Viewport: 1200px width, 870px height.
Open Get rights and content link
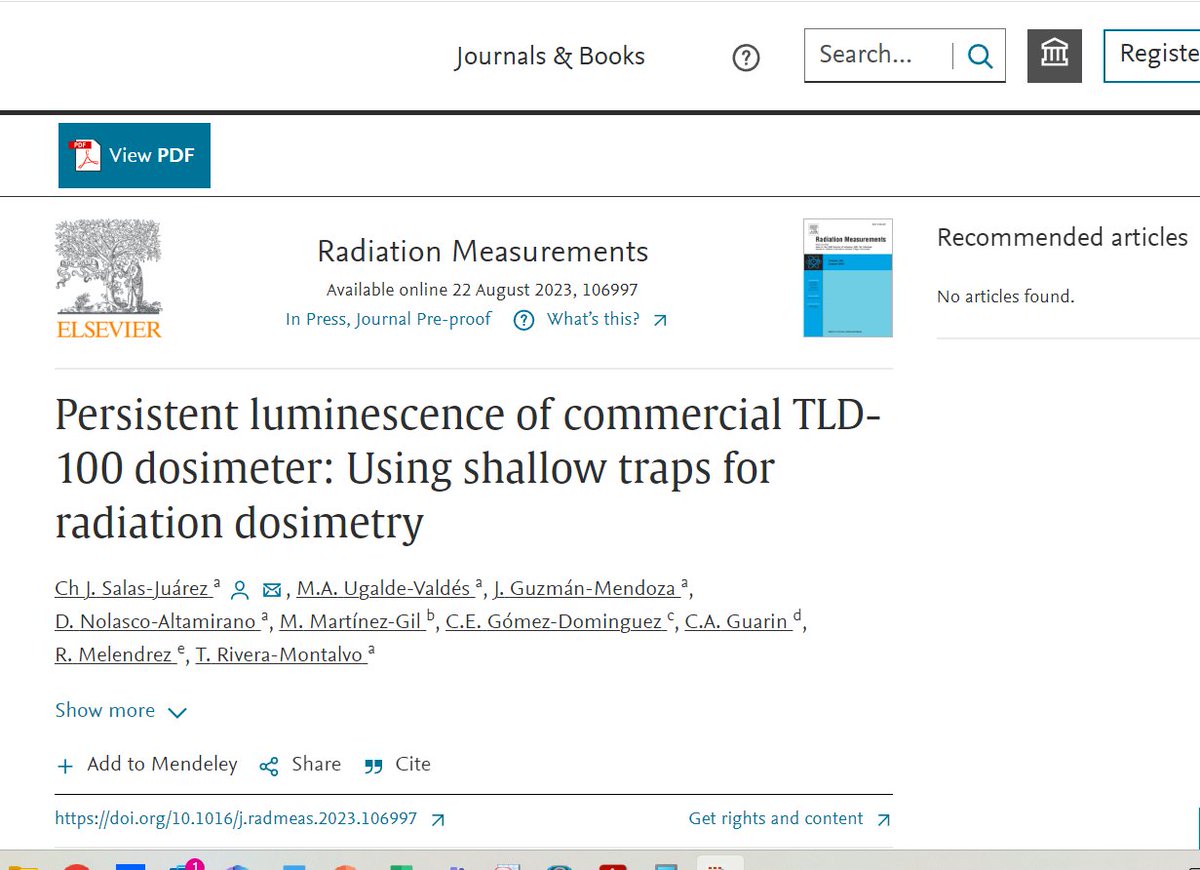[789, 819]
